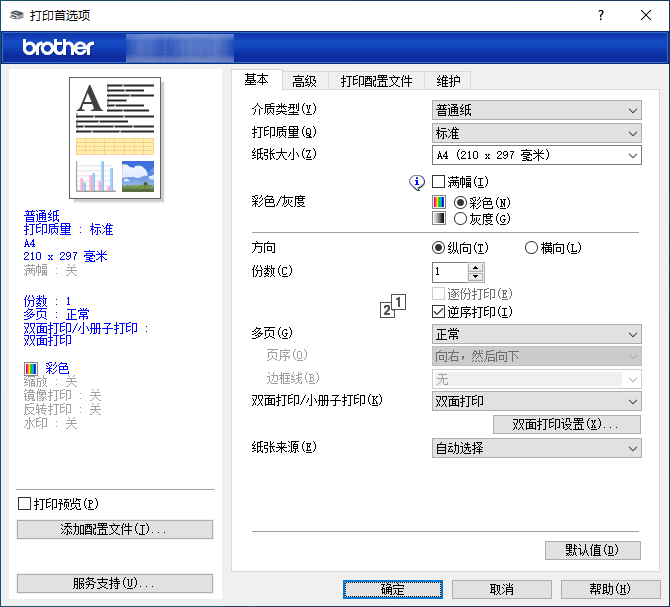
Task: Click the 确定 button
Action: (x=393, y=589)
